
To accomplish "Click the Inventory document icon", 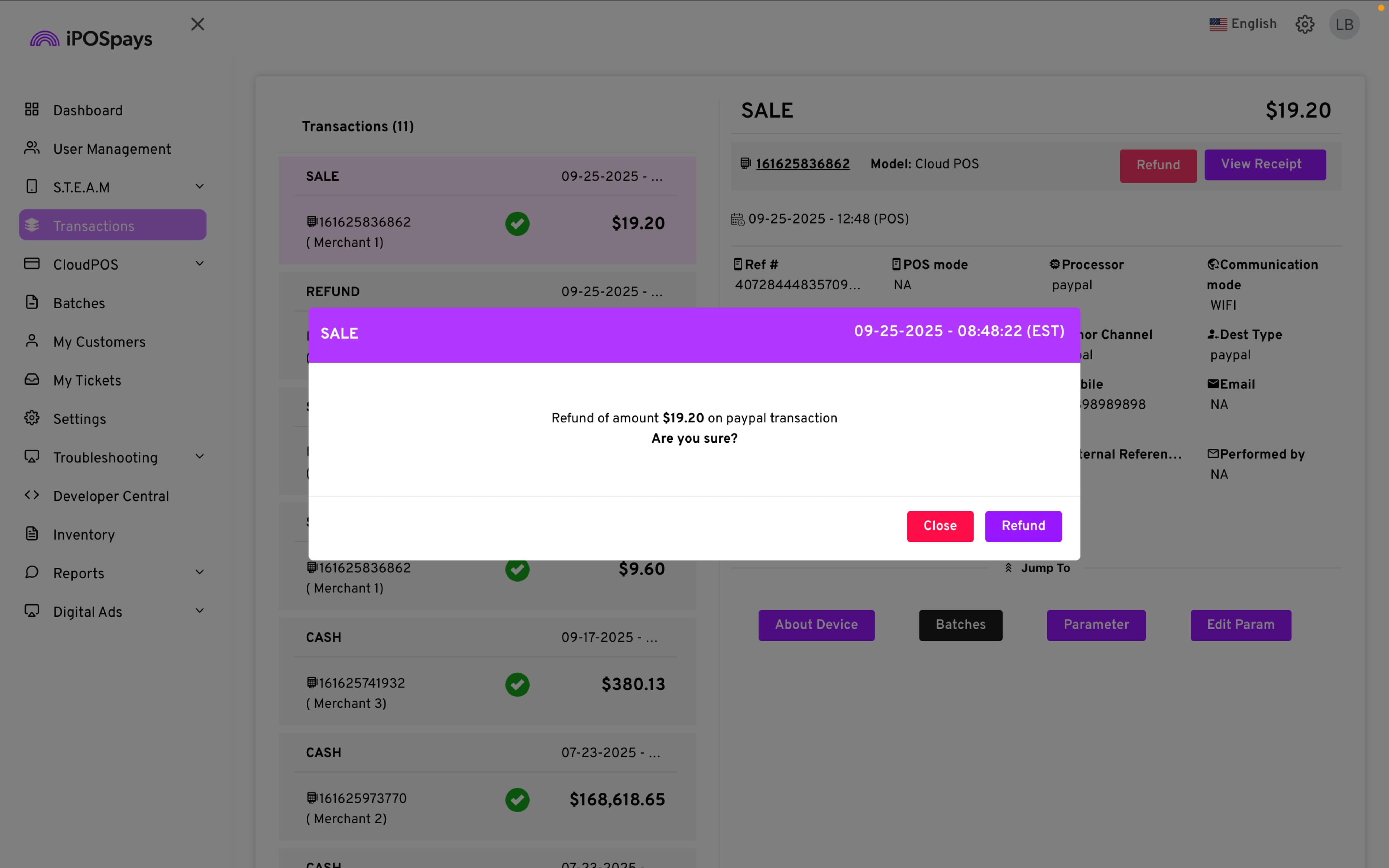I will [x=31, y=533].
